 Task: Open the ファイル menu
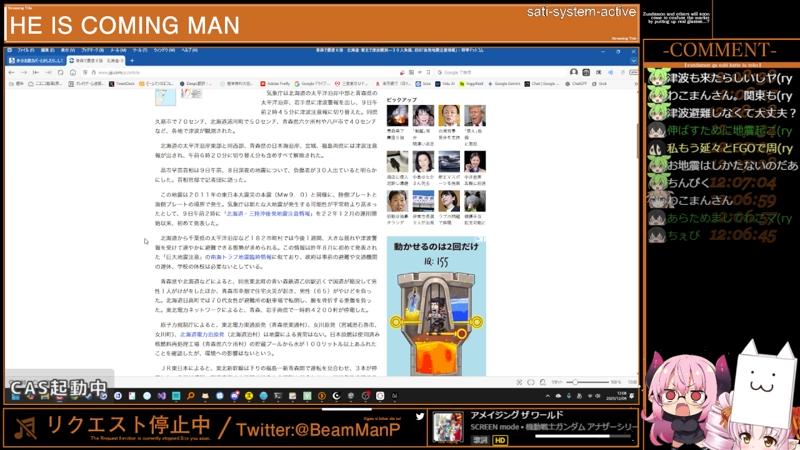(26, 51)
